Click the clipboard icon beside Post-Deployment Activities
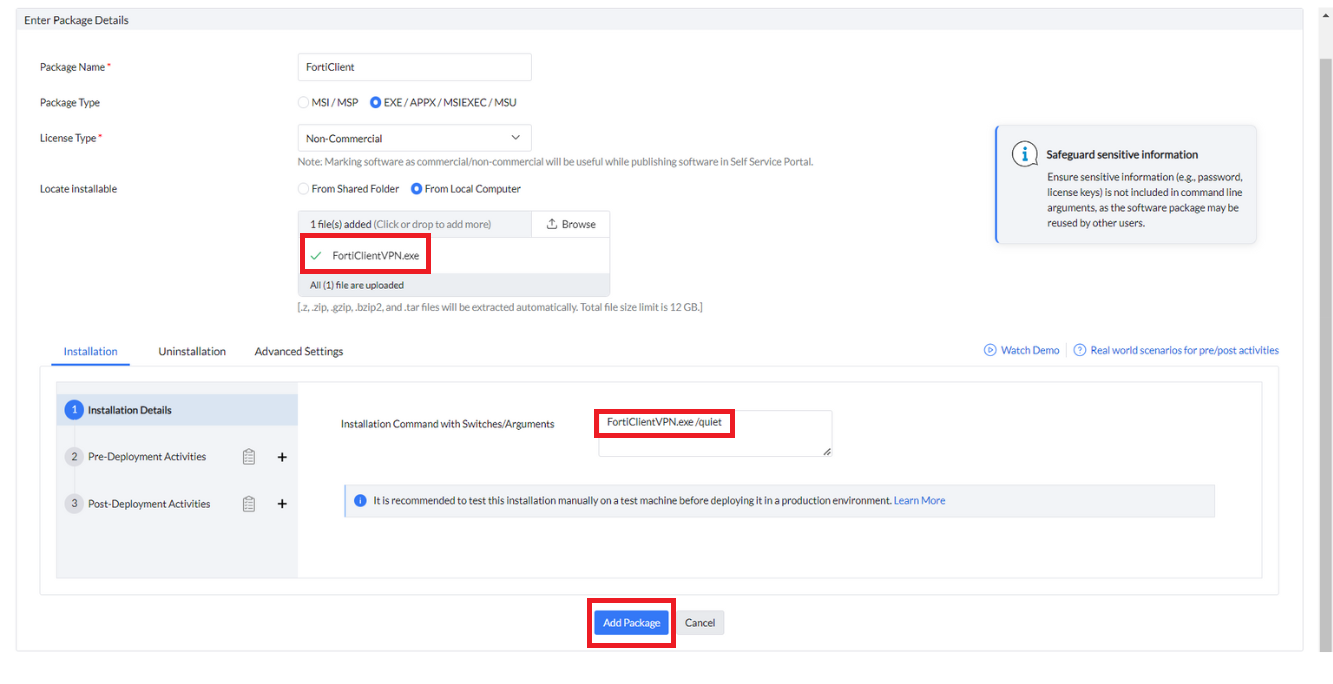This screenshot has width=1333, height=684. 249,504
